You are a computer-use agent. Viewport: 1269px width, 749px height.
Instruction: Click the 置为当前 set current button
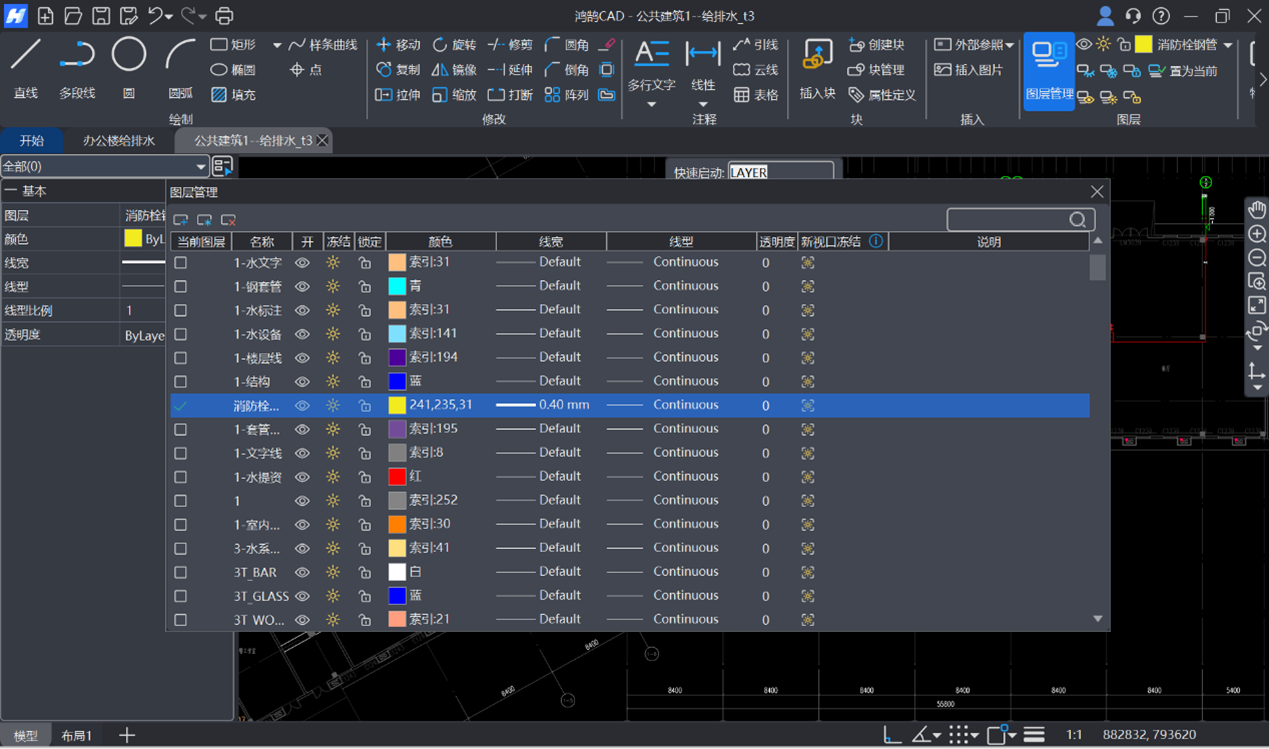click(1184, 71)
